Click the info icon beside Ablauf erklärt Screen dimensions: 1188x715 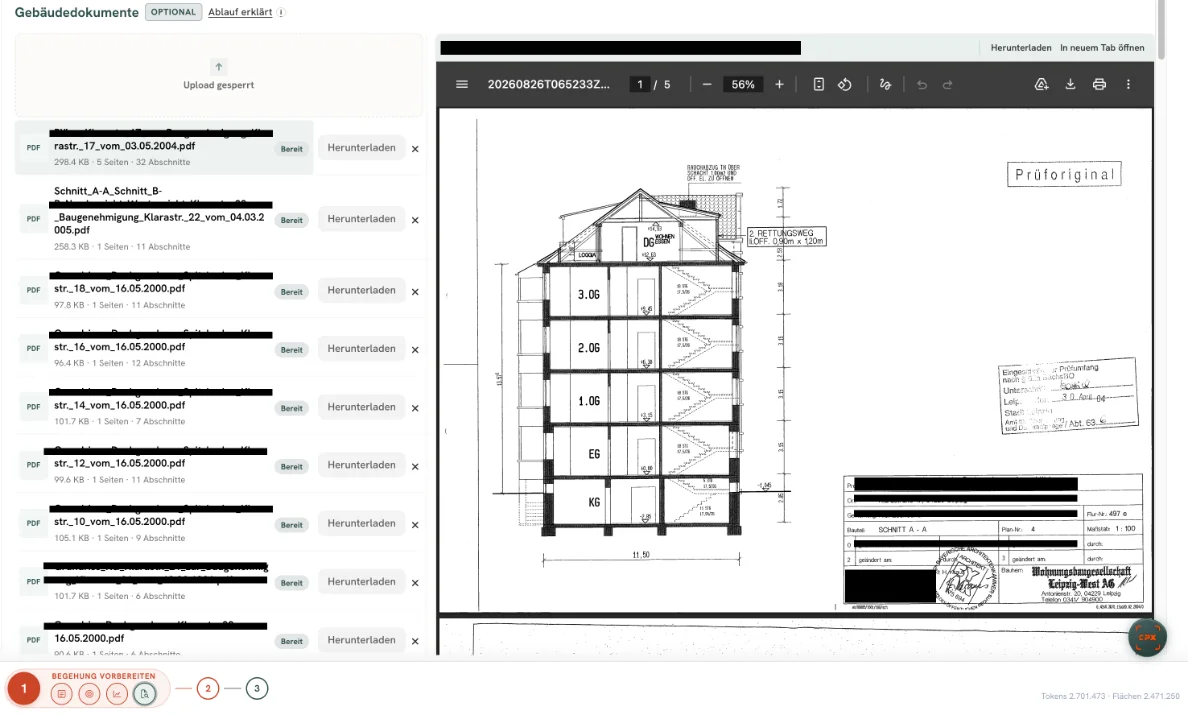tap(281, 12)
